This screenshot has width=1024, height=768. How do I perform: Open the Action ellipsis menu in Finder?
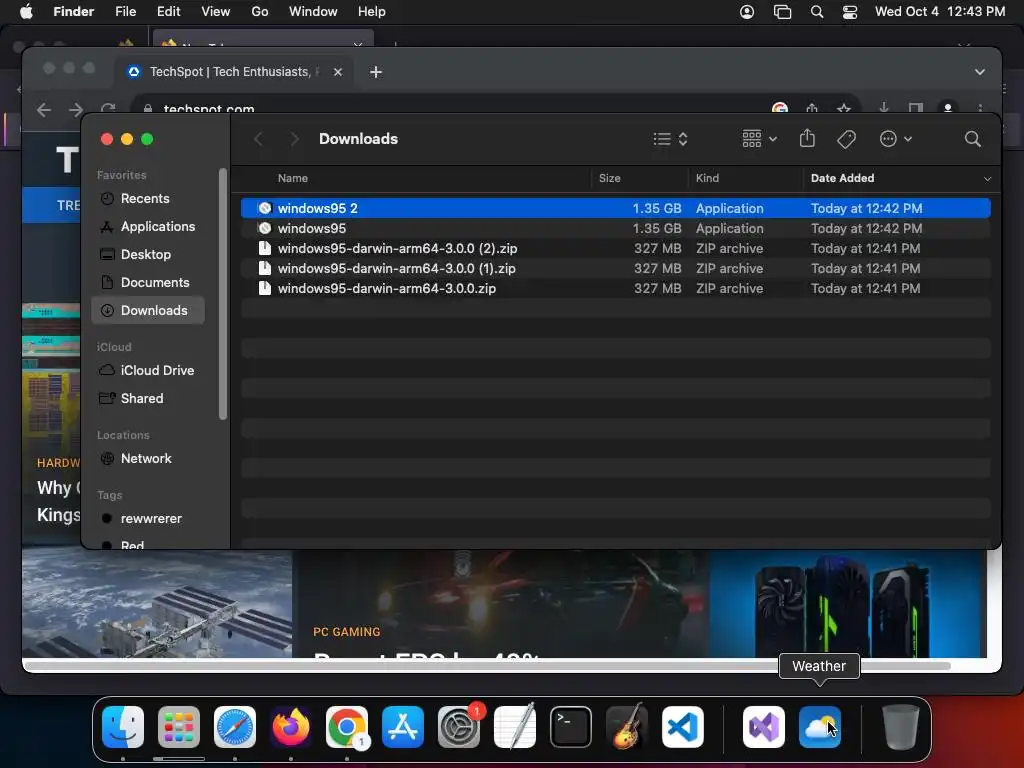pyautogui.click(x=895, y=139)
